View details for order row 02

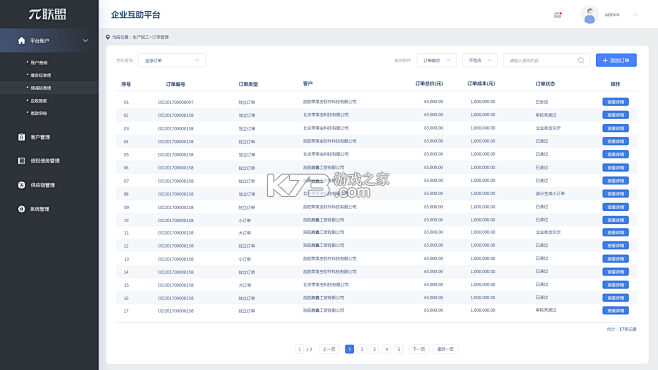point(616,115)
